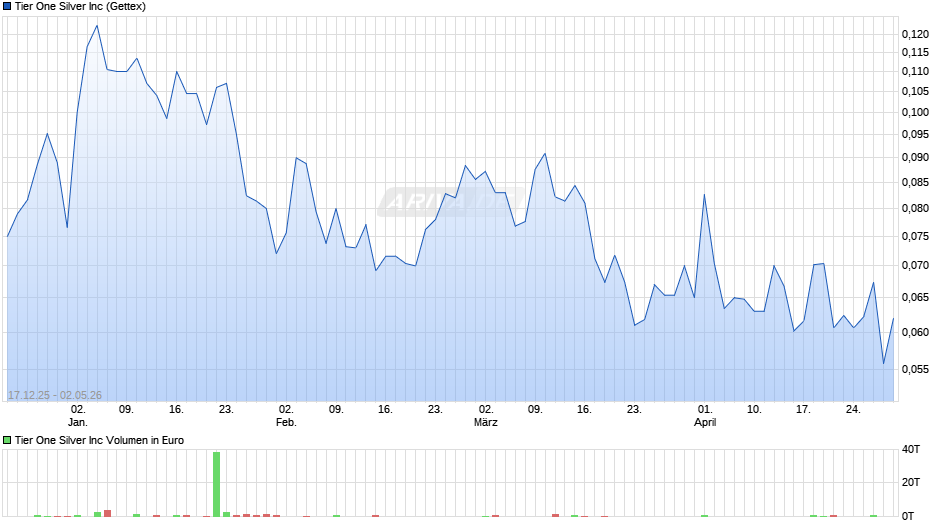The height and width of the screenshot is (526, 940).
Task: Click the 0,065 price axis label
Action: pos(915,298)
